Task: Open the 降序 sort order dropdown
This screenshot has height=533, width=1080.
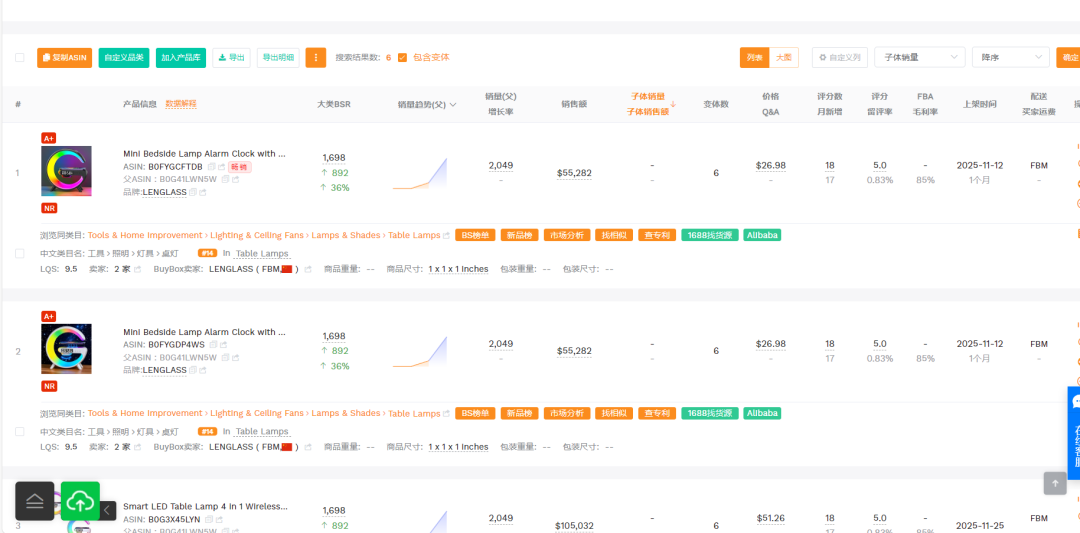Action: 1010,57
